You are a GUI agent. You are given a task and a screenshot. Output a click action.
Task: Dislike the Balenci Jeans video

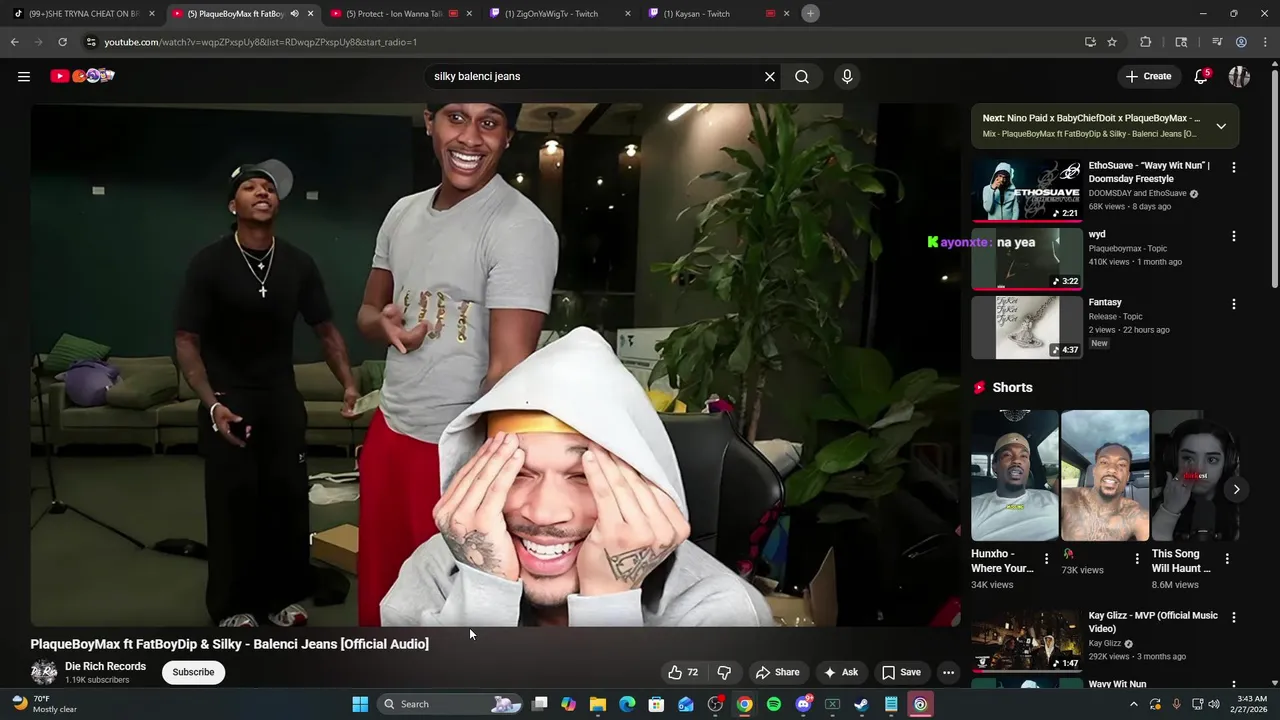click(x=724, y=672)
